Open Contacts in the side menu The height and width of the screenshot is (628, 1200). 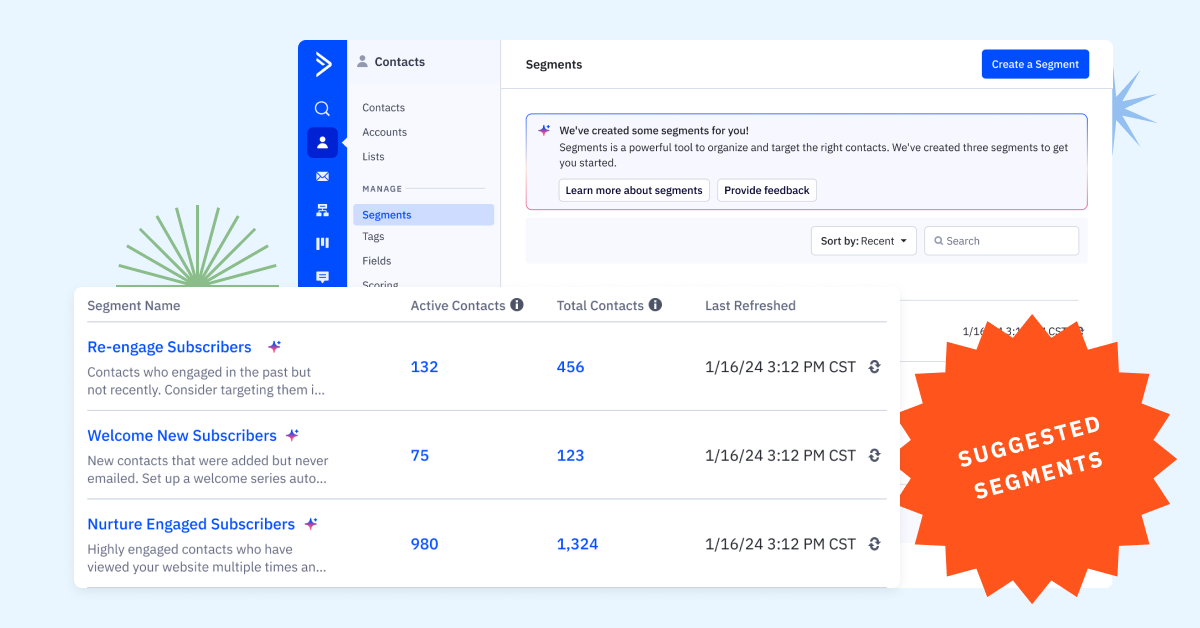[x=383, y=108]
